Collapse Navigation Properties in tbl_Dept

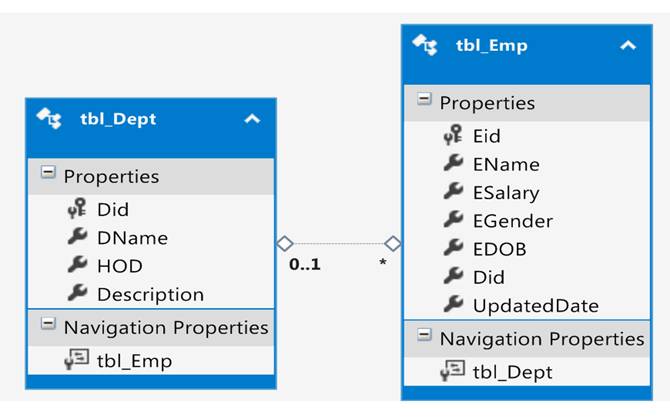point(48,324)
